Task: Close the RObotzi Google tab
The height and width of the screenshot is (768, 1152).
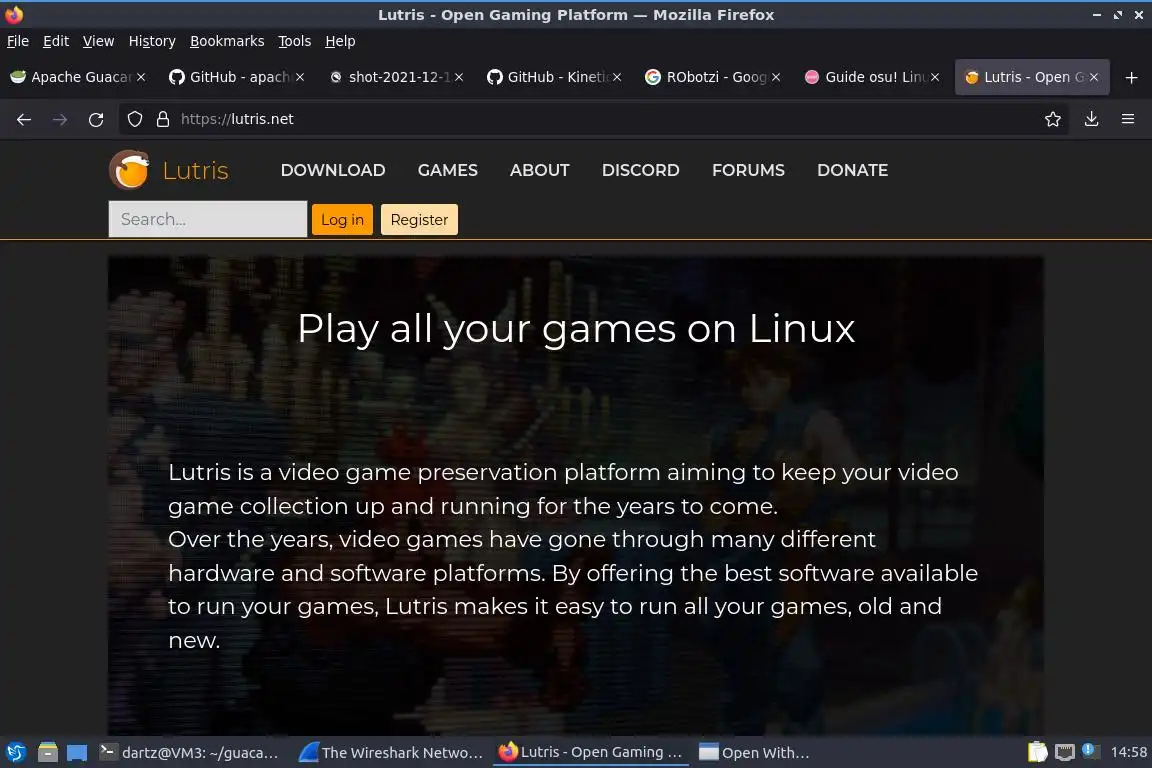Action: point(776,77)
